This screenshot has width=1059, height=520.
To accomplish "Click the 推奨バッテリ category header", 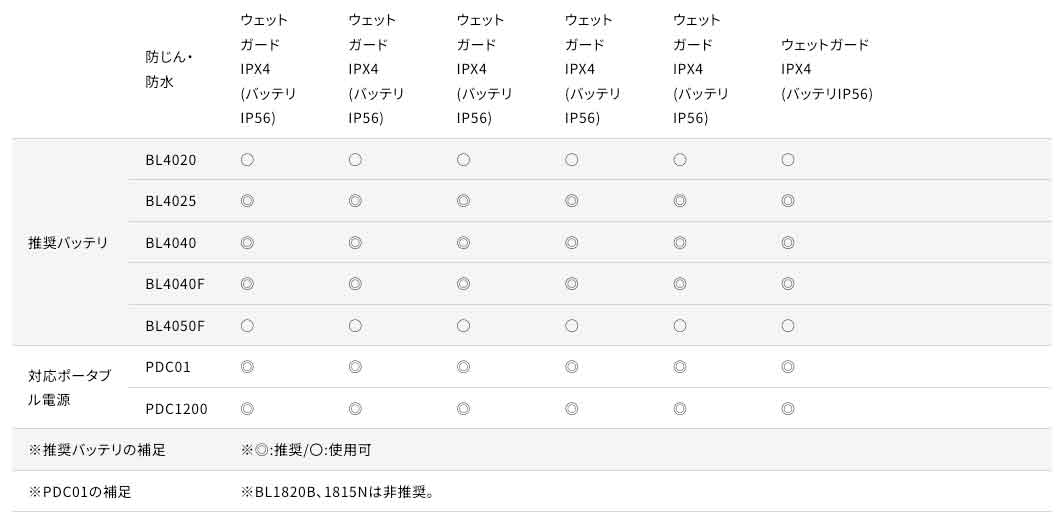I will [68, 243].
